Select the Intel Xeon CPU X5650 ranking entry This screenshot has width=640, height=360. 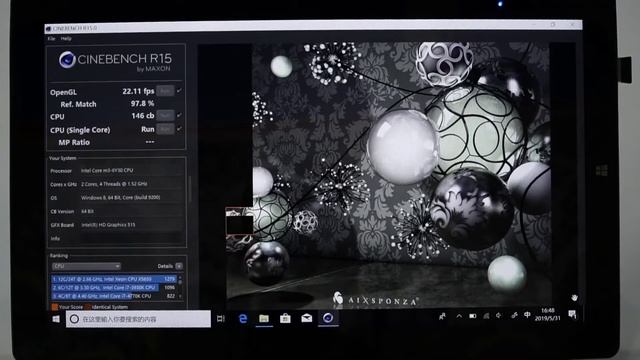(x=114, y=279)
